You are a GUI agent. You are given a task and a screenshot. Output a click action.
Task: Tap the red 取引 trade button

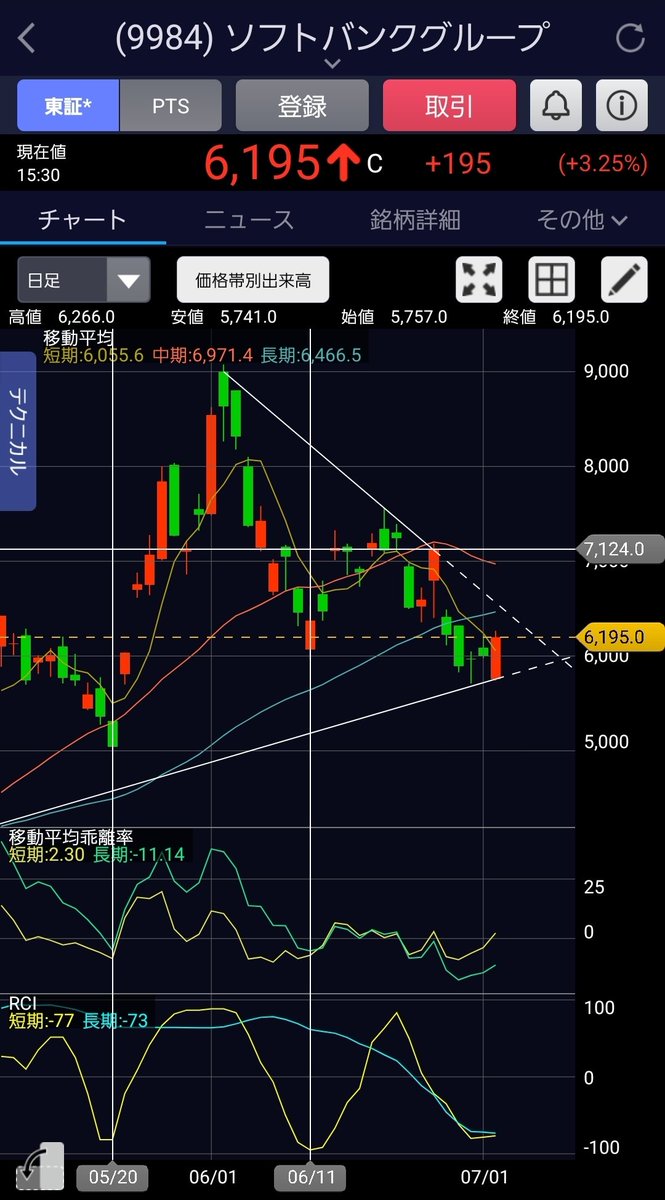(x=449, y=106)
